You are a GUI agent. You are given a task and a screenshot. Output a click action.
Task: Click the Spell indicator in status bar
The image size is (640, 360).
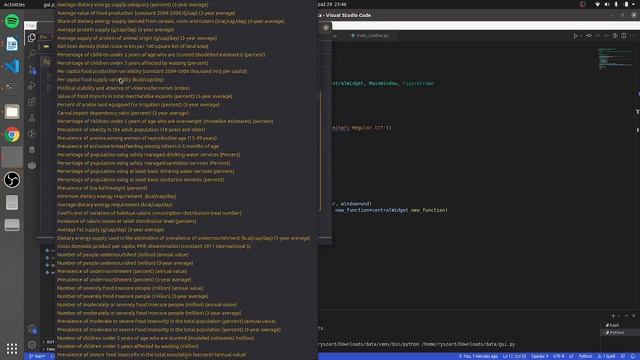606,356
